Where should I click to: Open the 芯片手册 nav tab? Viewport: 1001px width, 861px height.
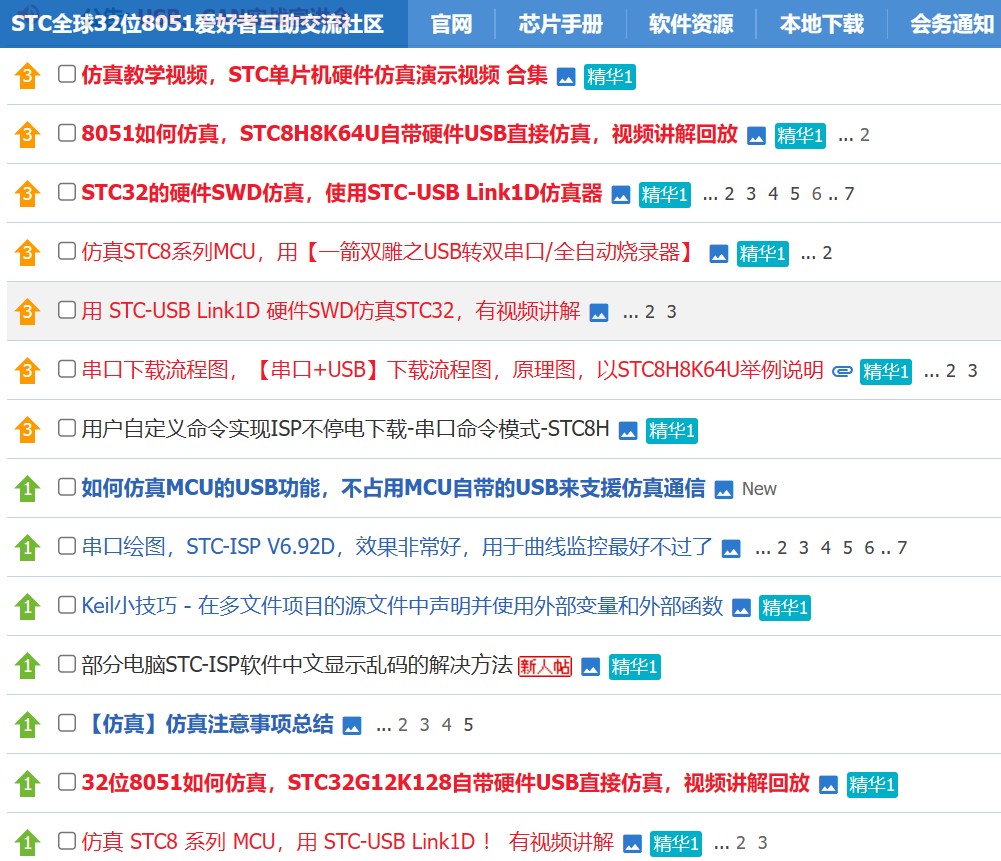coord(561,24)
